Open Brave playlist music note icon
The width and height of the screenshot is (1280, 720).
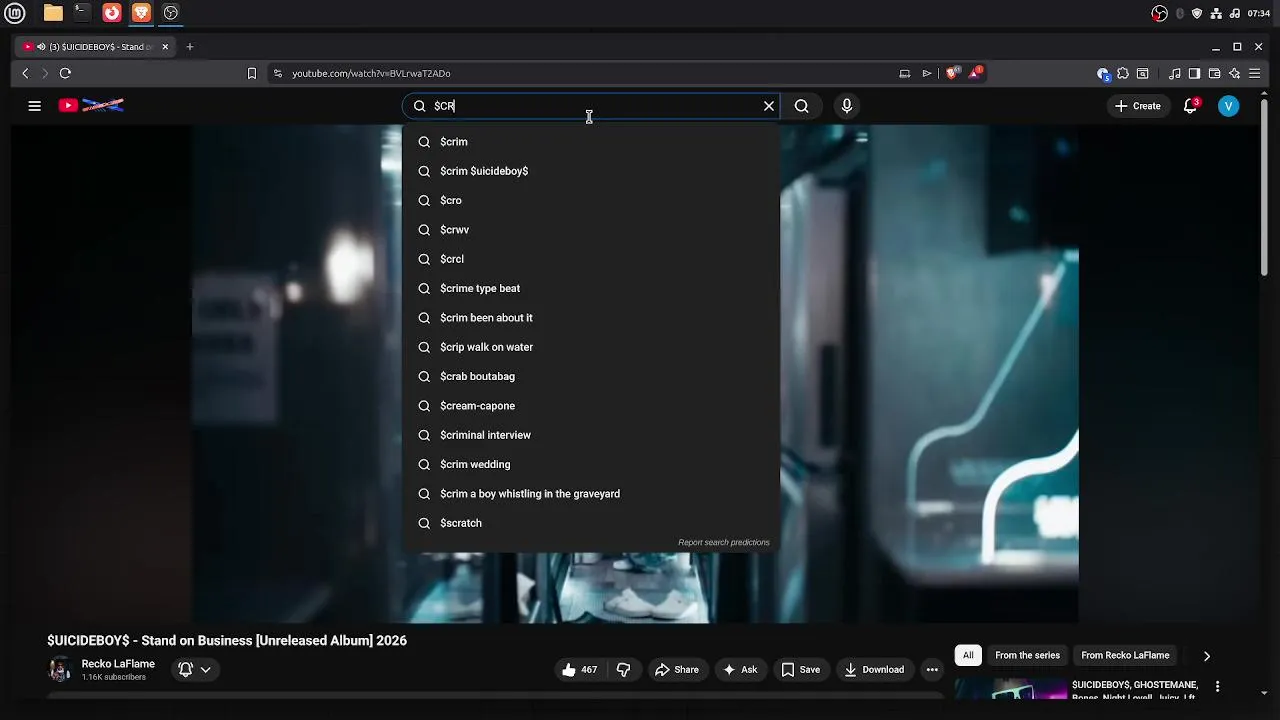pyautogui.click(x=1175, y=73)
